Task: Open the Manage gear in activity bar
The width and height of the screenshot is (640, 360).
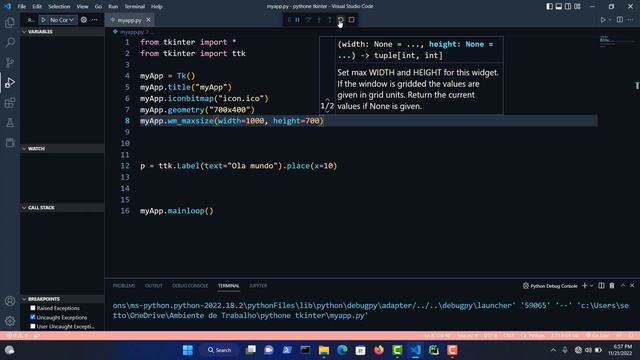Action: click(x=10, y=321)
